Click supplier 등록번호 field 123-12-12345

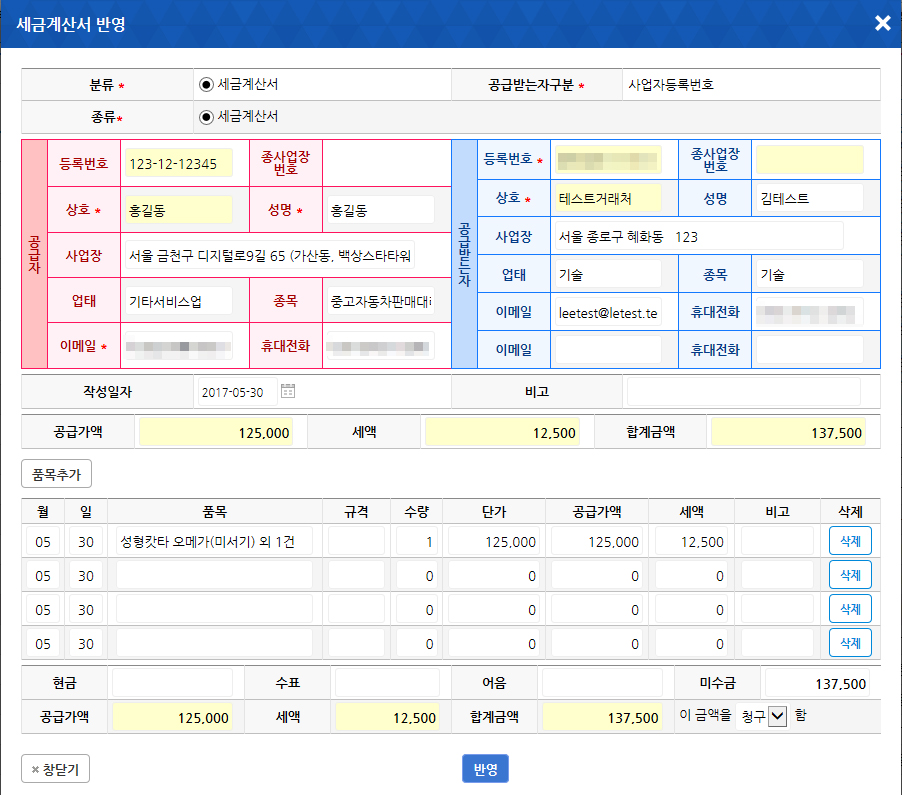click(179, 163)
